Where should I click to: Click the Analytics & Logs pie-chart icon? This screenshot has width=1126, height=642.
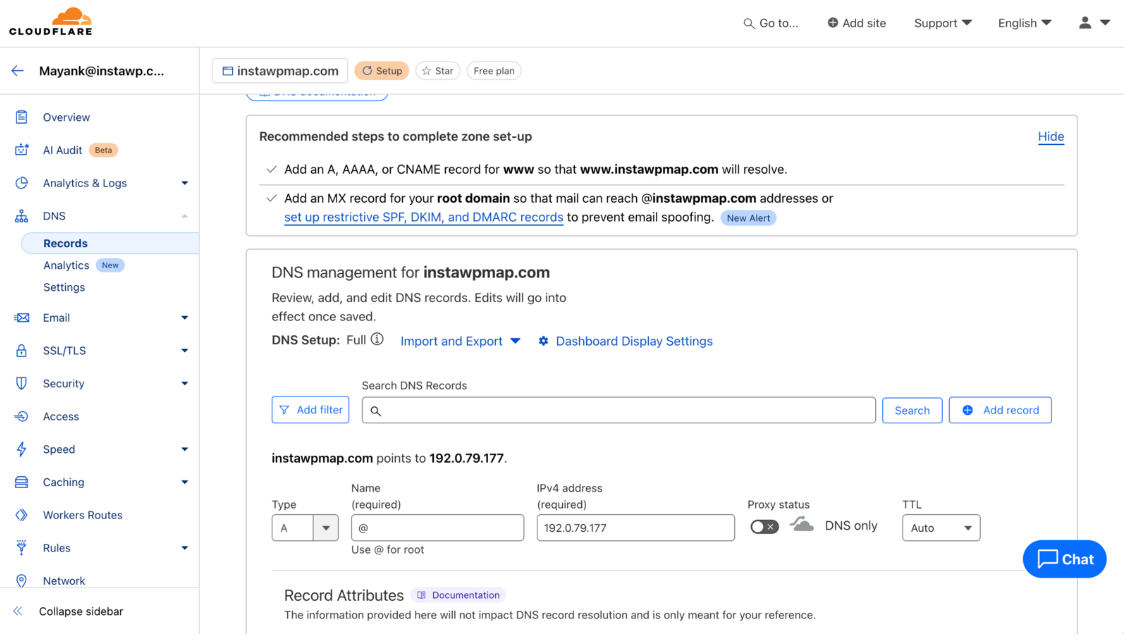pos(22,183)
